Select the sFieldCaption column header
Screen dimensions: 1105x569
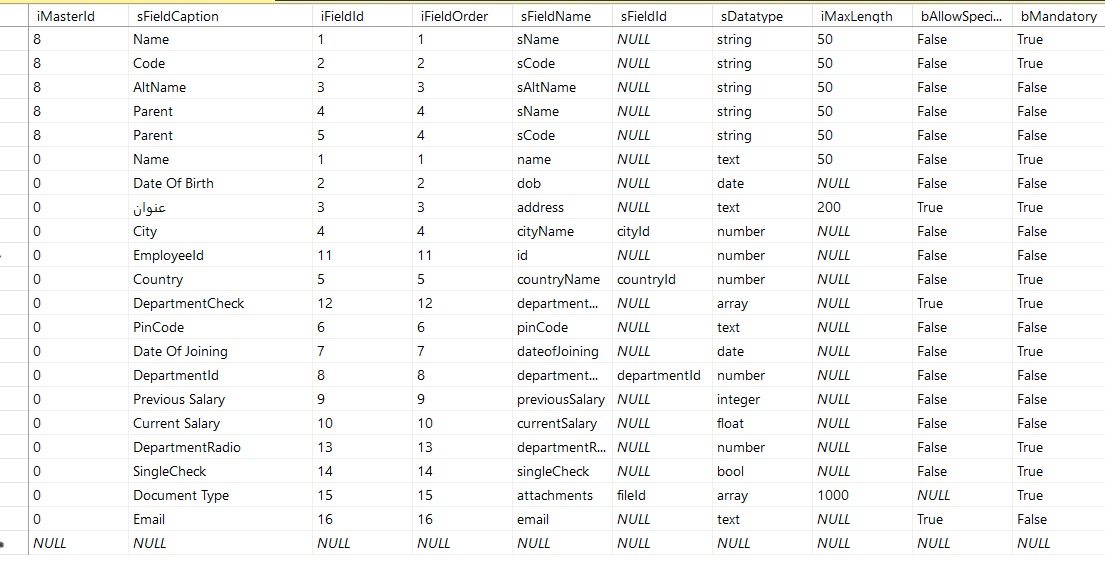(x=176, y=16)
